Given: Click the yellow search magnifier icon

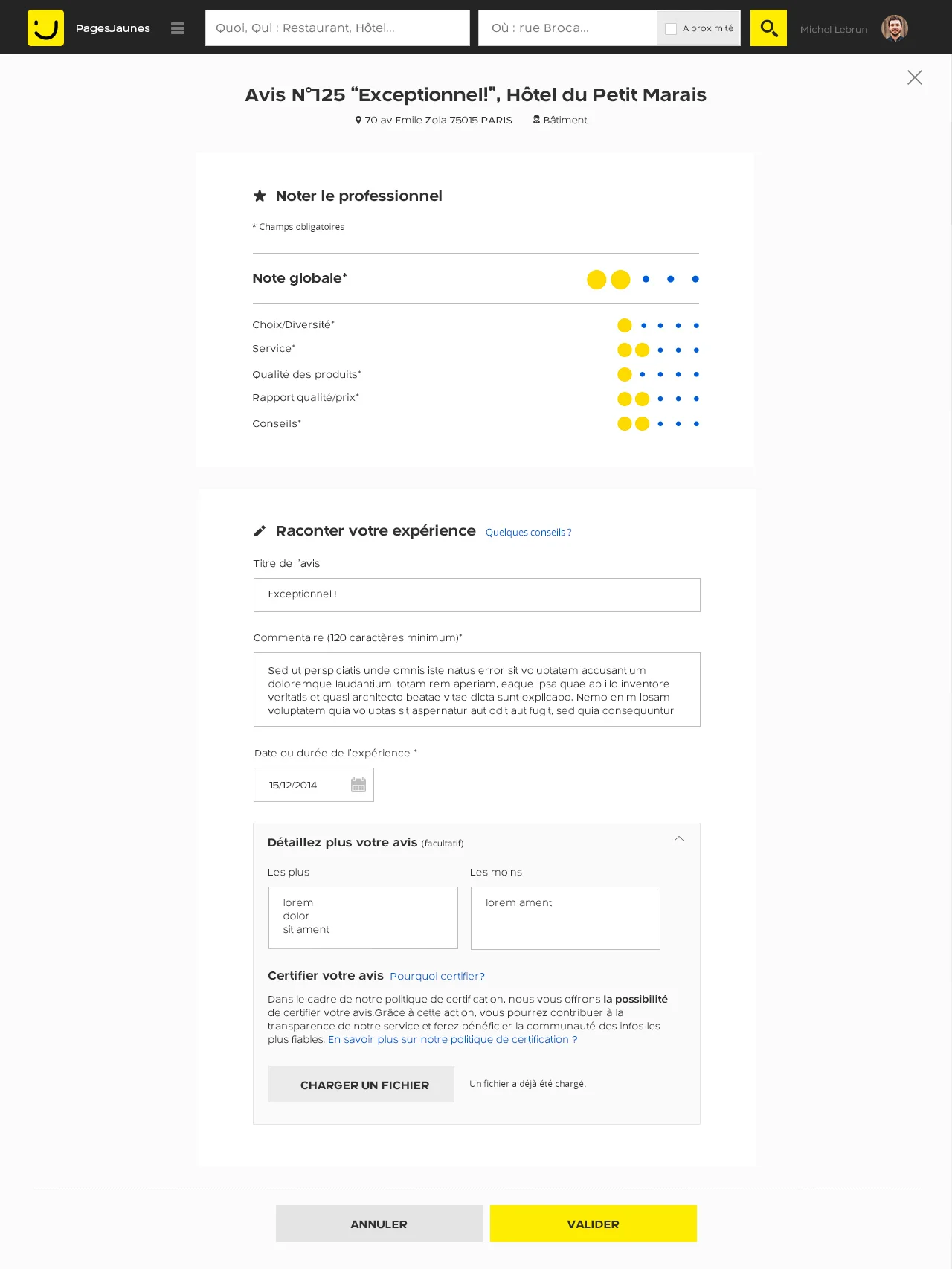Looking at the screenshot, I should (768, 27).
